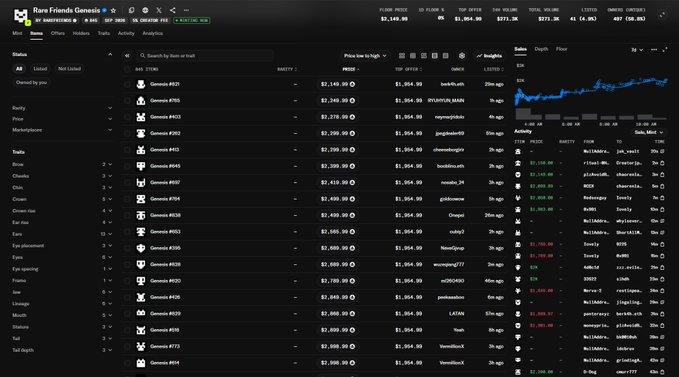Screen dimensions: 679x377
Task: Open the table settings gear icon
Action: click(x=462, y=56)
